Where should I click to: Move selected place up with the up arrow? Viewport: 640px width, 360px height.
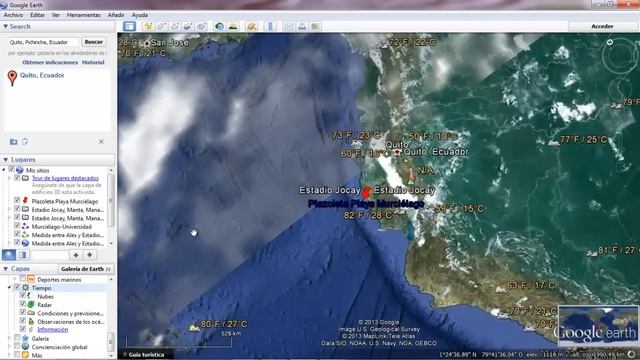tap(76, 255)
